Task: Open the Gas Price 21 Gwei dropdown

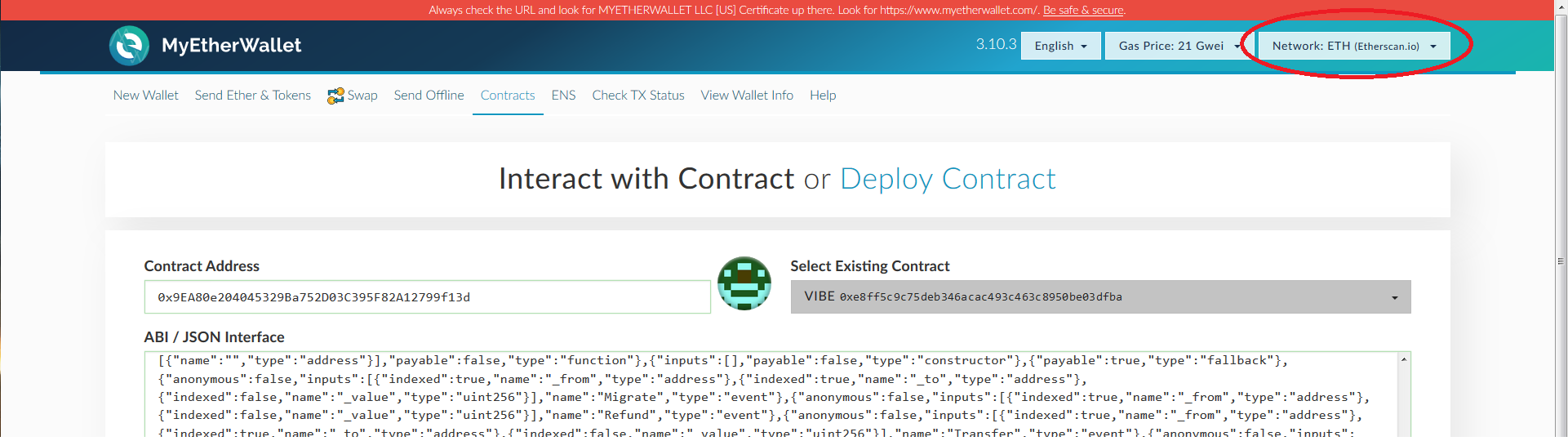Action: 1178,46
